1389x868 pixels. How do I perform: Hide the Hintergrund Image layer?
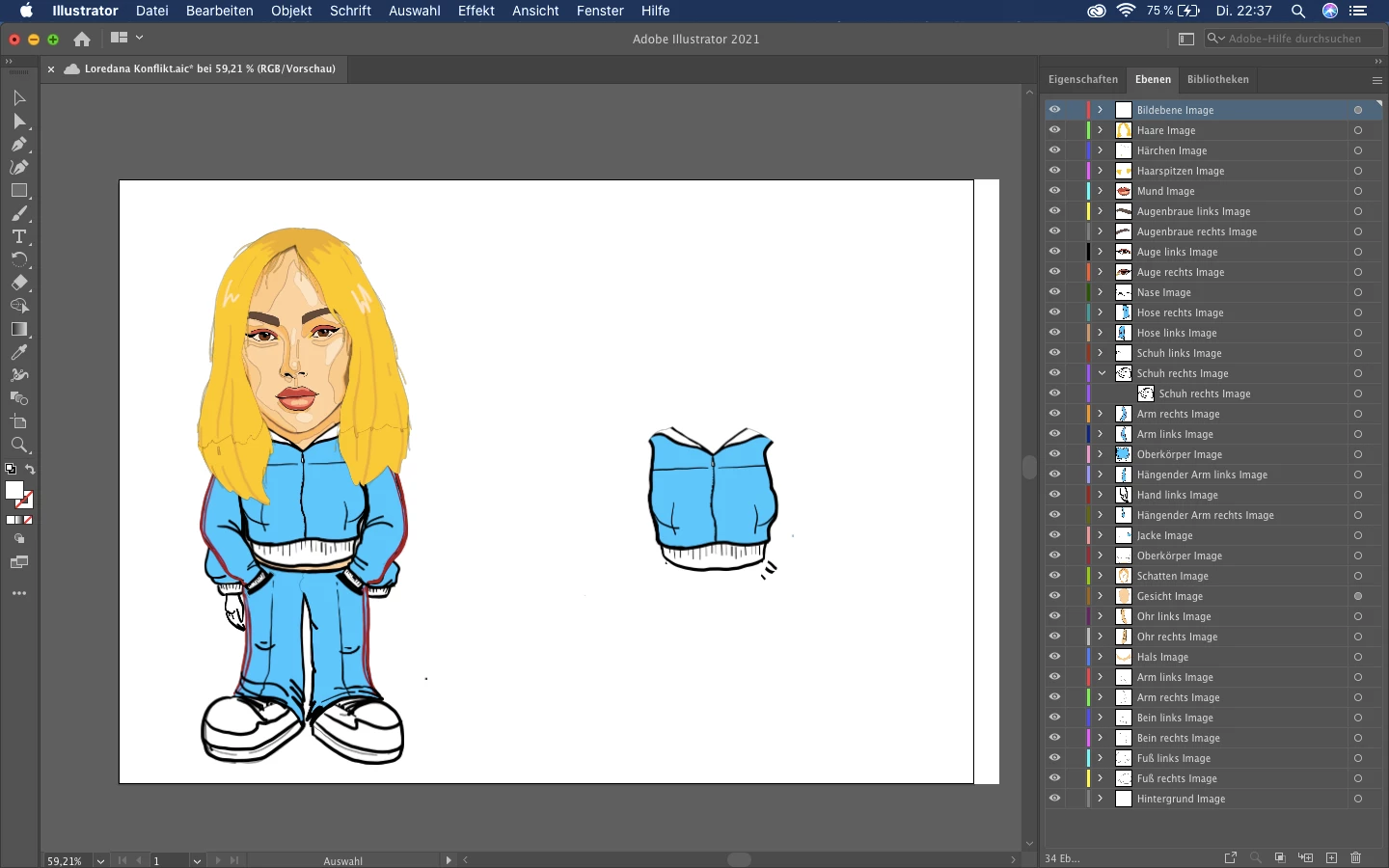pyautogui.click(x=1054, y=799)
